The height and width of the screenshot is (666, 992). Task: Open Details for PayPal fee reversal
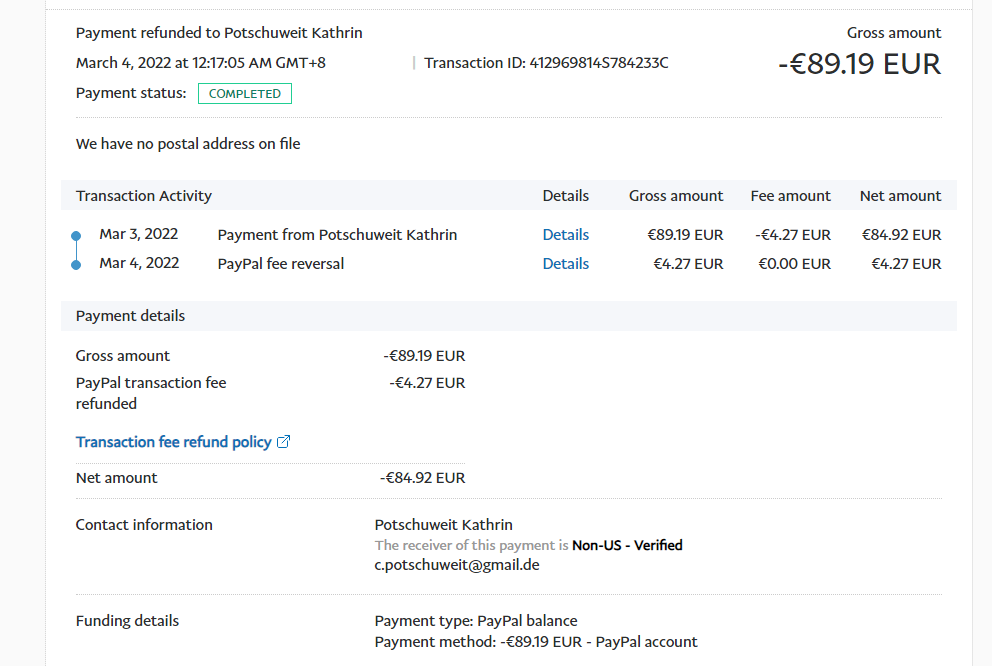click(565, 264)
